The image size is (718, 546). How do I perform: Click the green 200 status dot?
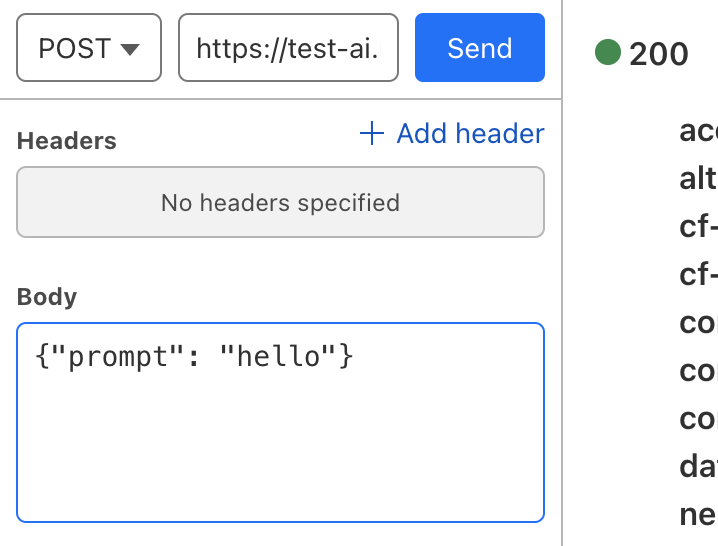tap(608, 52)
